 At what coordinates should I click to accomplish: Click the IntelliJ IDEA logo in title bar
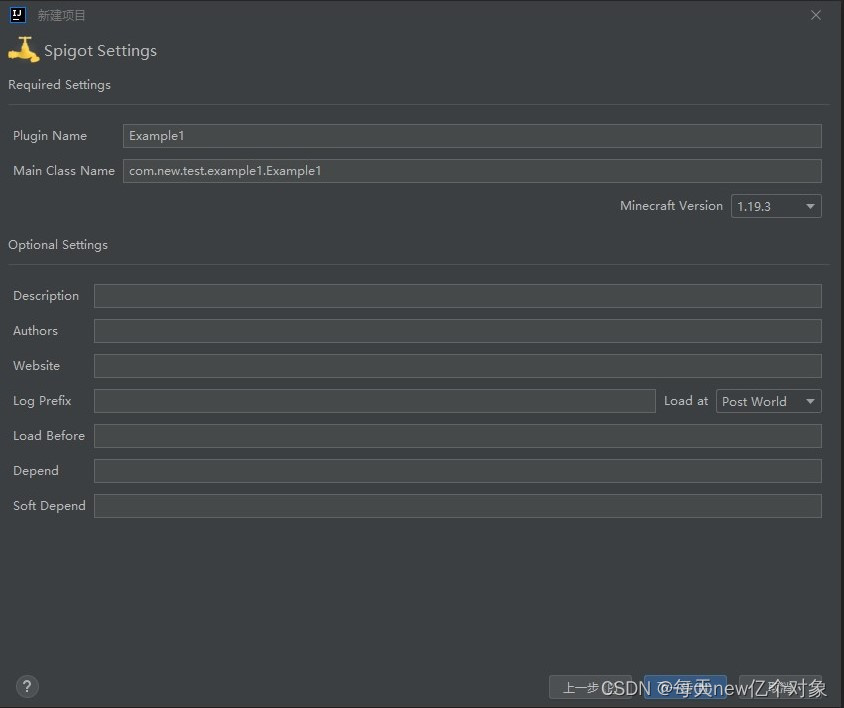pos(18,15)
